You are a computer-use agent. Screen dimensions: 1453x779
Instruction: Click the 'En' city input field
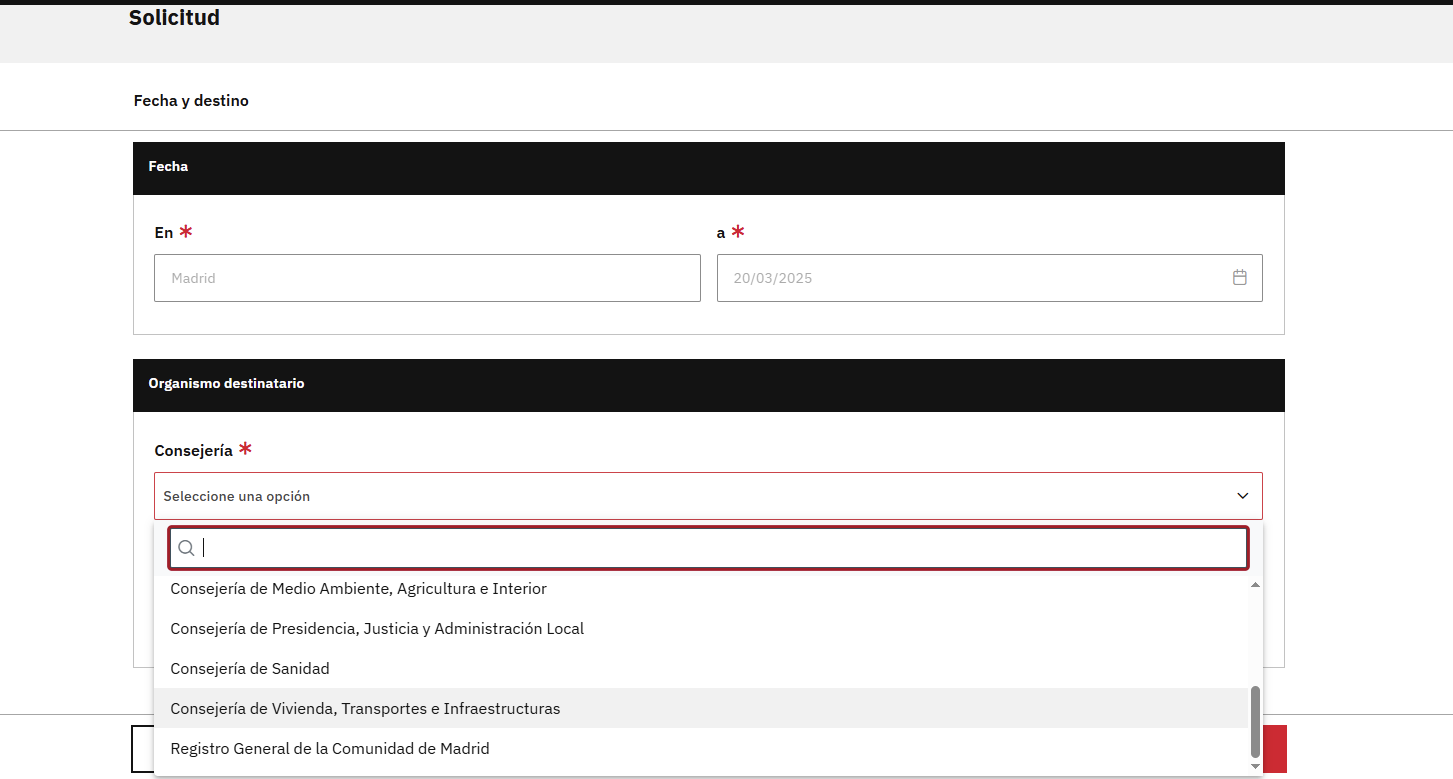[427, 278]
